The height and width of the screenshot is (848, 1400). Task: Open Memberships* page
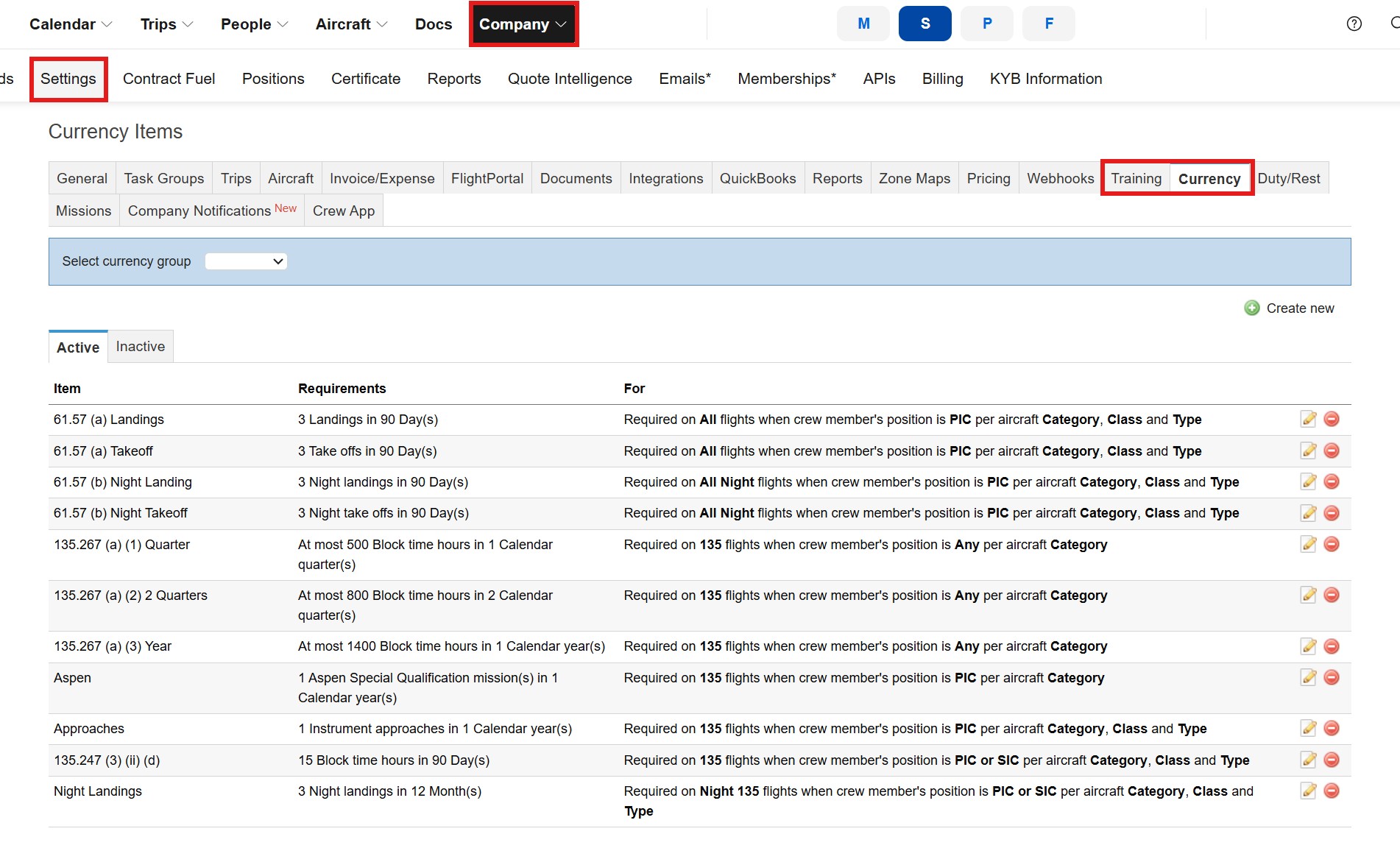pos(787,79)
